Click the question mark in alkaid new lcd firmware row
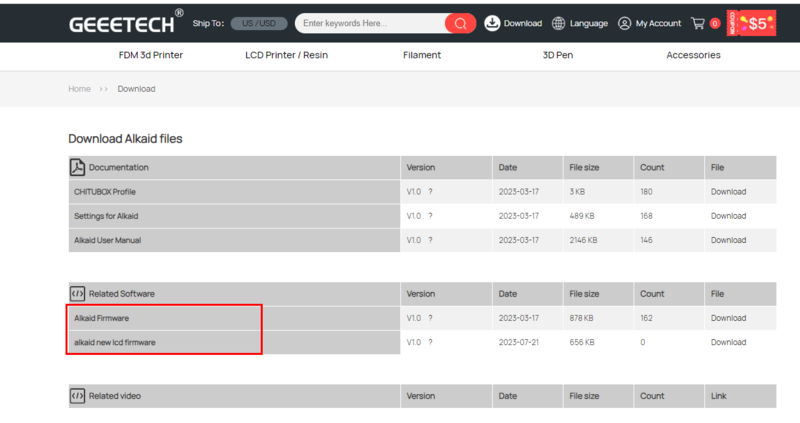 (x=430, y=342)
